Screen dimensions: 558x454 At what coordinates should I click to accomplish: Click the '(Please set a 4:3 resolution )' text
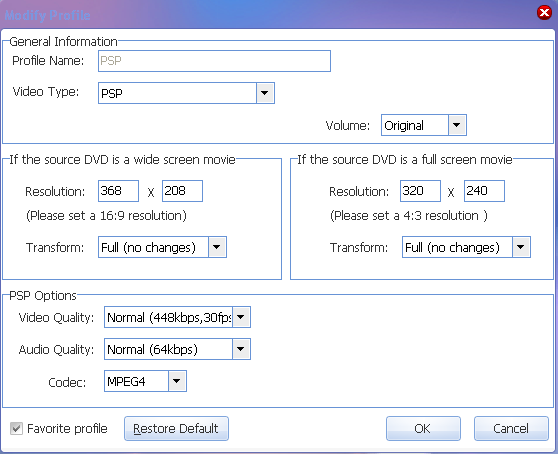[x=409, y=216]
